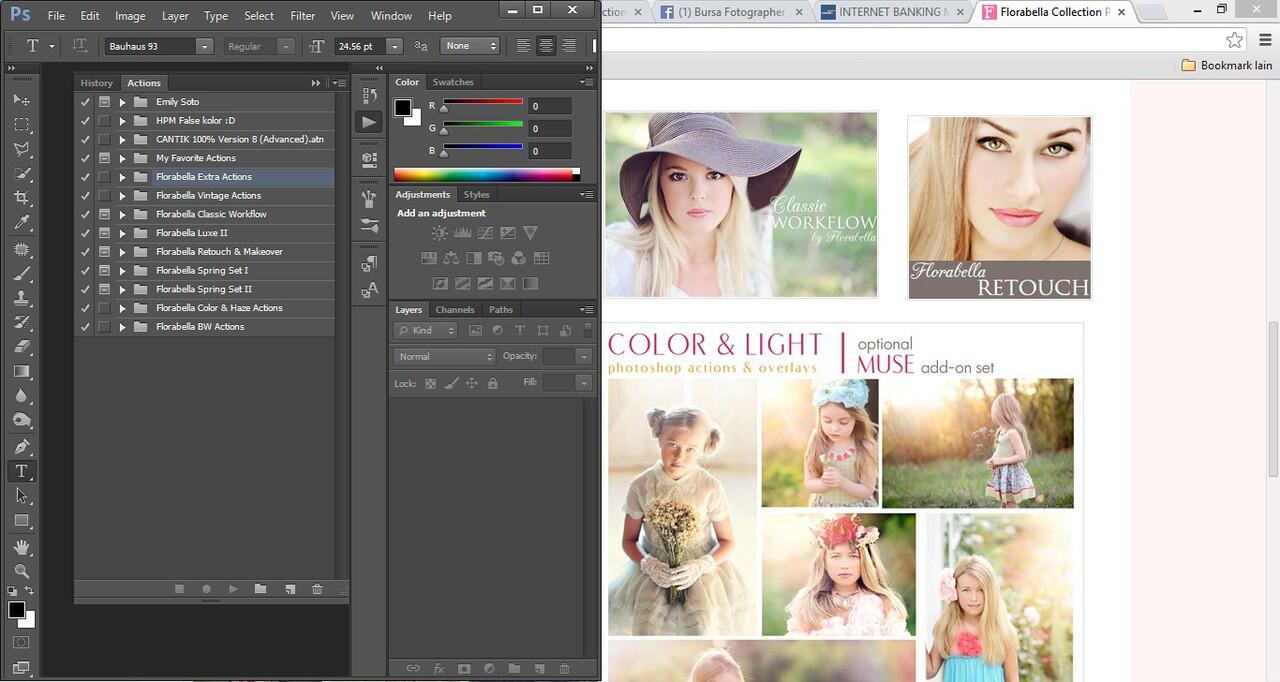
Task: Select the Quick Selection tool
Action: coord(21,174)
